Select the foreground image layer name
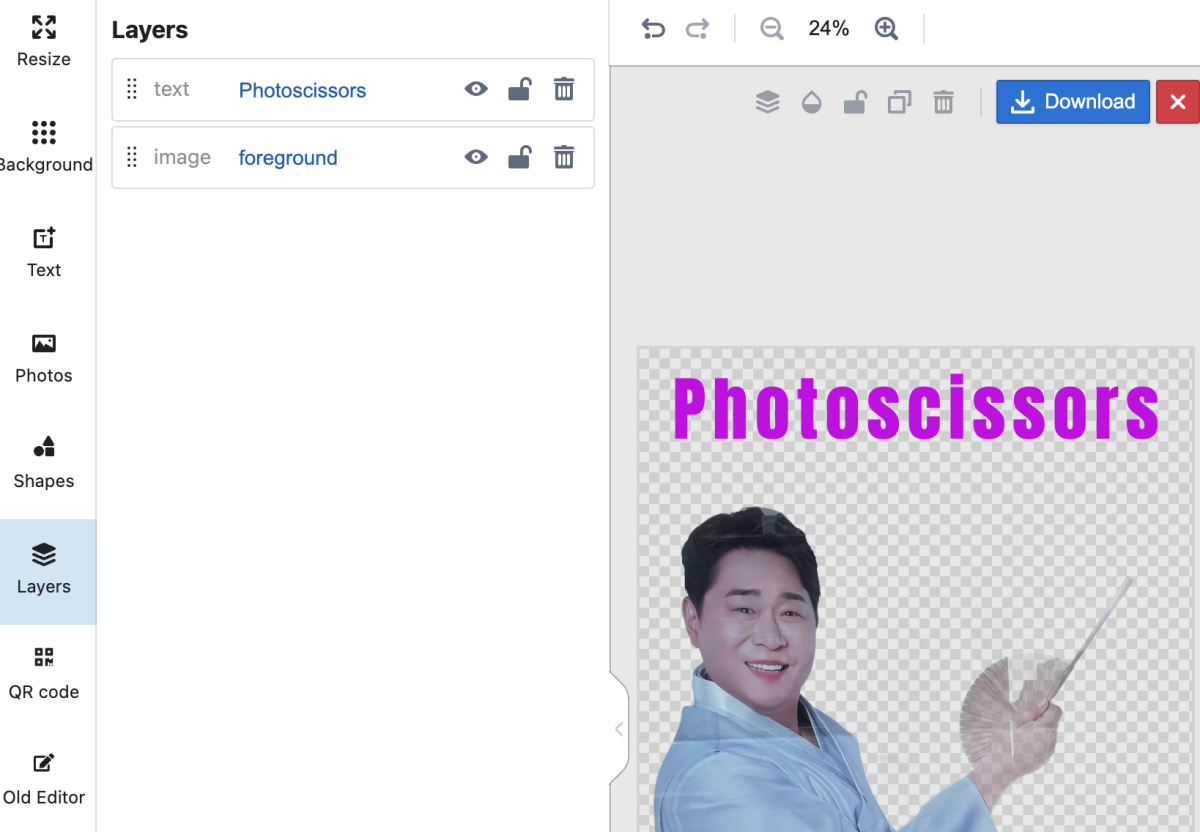This screenshot has width=1200, height=832. (x=288, y=158)
